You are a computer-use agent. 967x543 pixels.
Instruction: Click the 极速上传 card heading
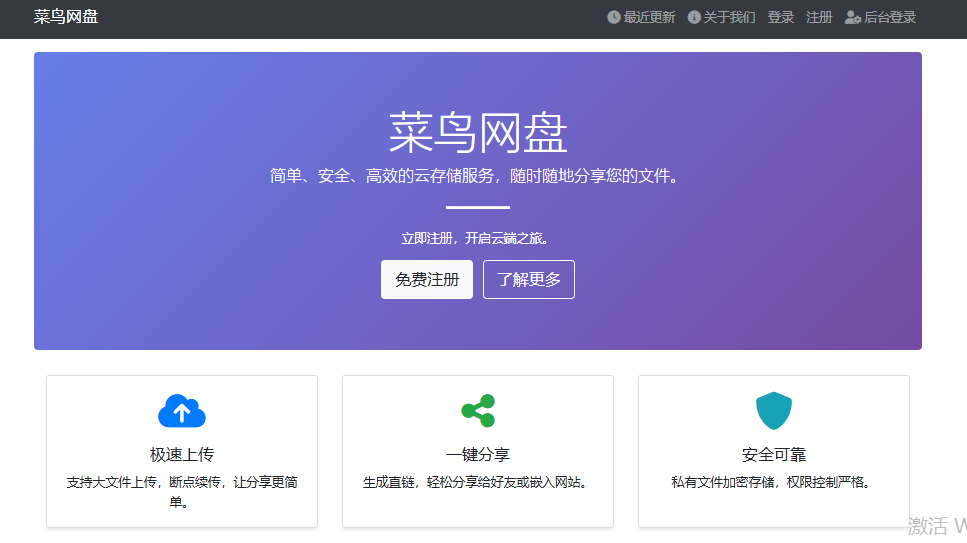(x=182, y=455)
